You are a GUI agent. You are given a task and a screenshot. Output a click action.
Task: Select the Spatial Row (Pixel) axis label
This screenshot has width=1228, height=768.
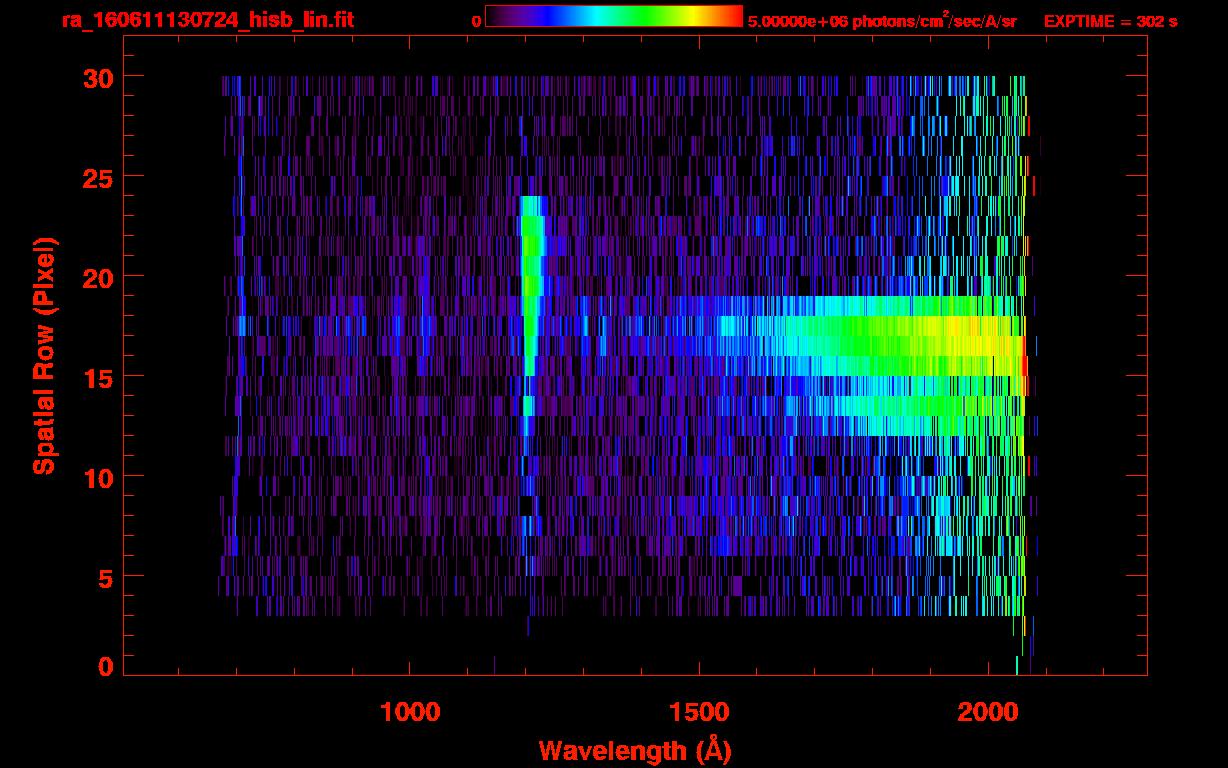click(44, 355)
